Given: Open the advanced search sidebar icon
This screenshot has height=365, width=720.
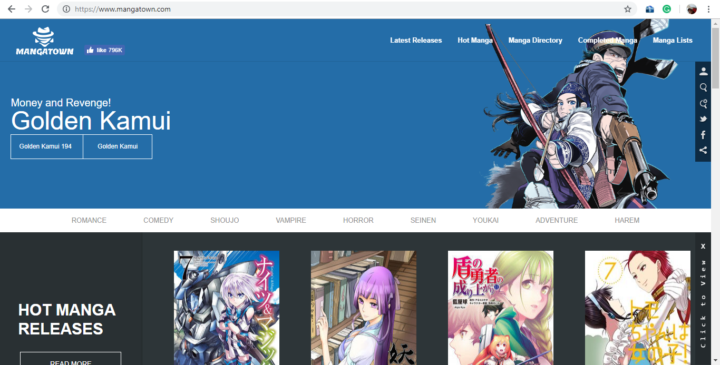Looking at the screenshot, I should pos(703,104).
